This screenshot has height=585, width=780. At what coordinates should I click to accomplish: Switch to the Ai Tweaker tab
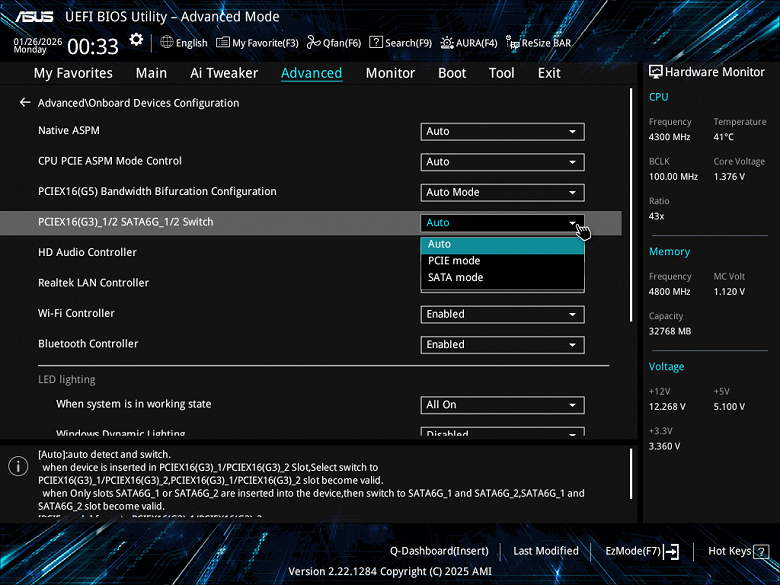click(224, 73)
